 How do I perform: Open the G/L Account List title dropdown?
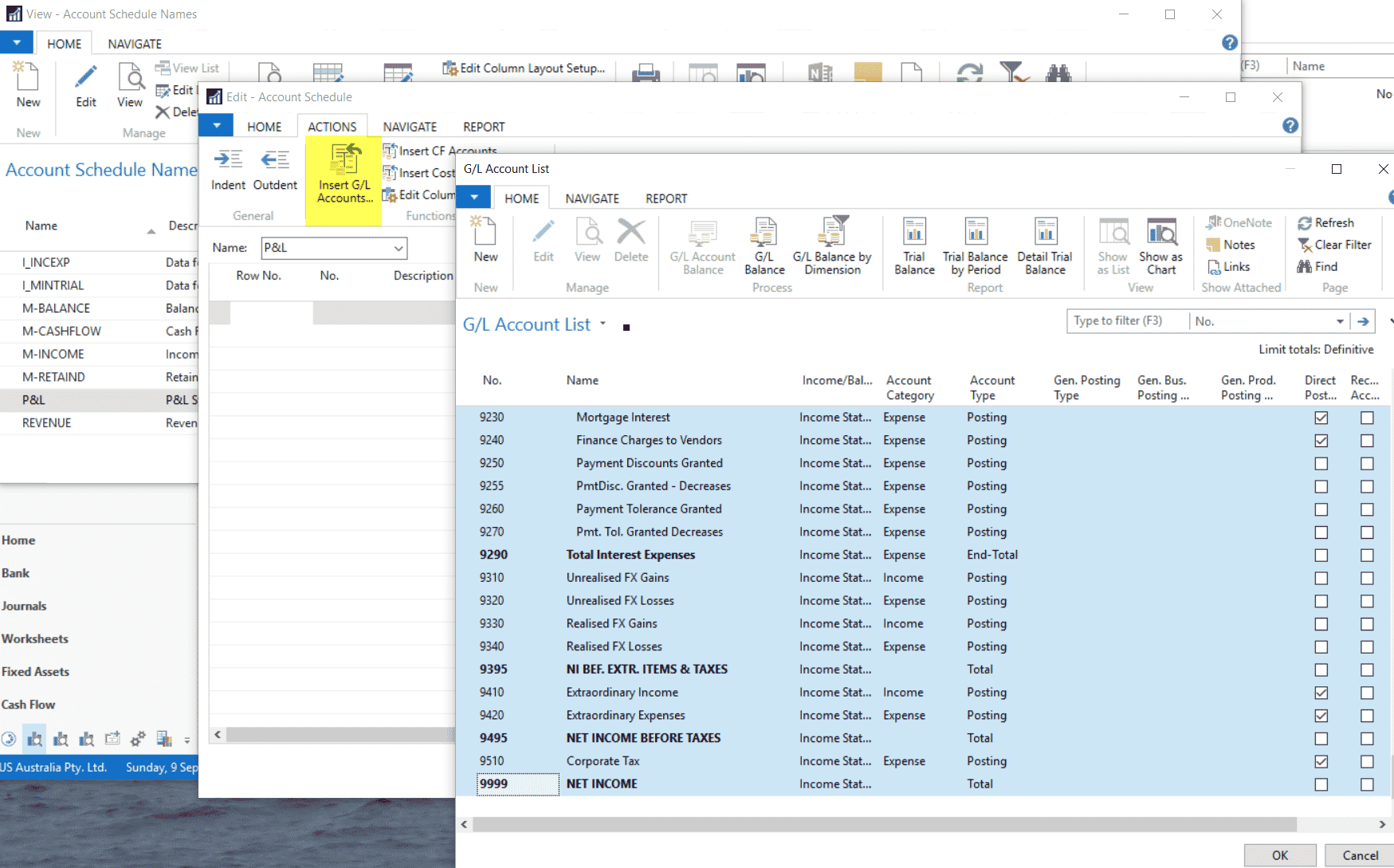603,324
